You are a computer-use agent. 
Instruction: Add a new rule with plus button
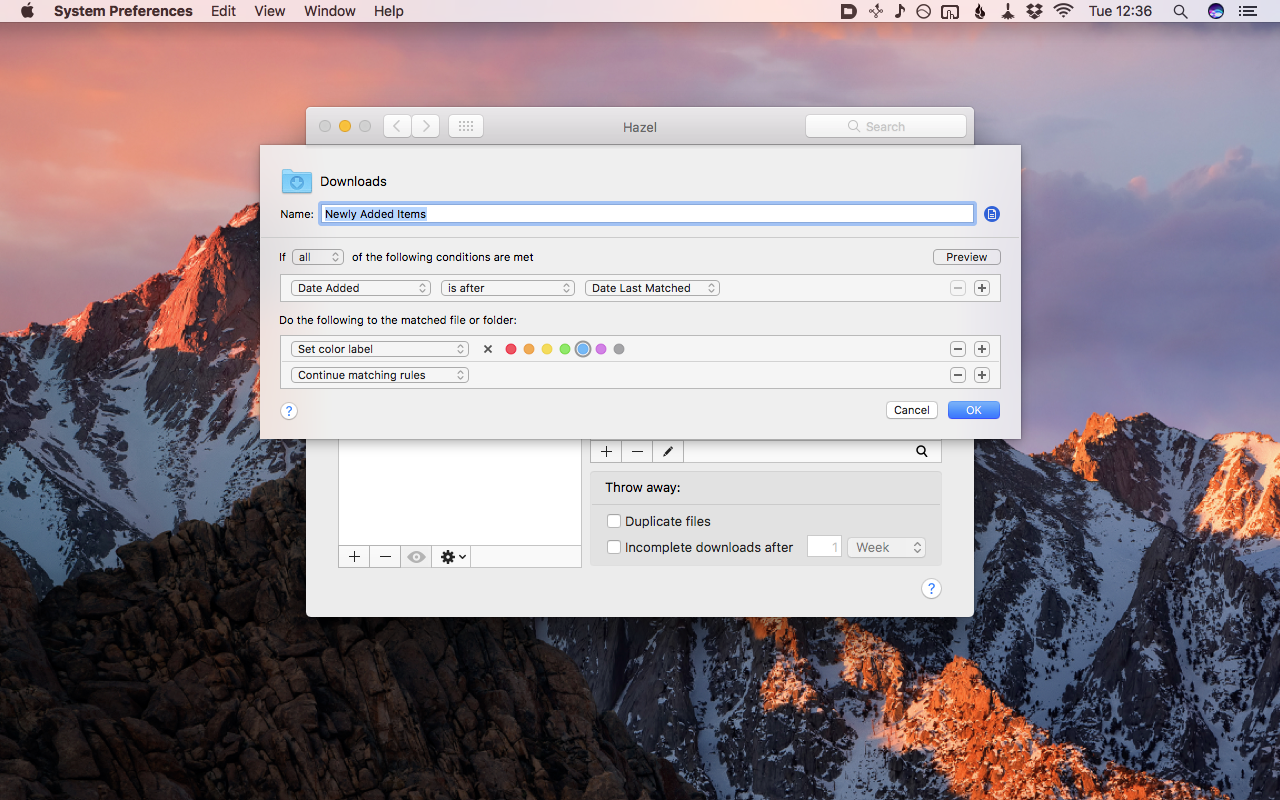(x=606, y=452)
